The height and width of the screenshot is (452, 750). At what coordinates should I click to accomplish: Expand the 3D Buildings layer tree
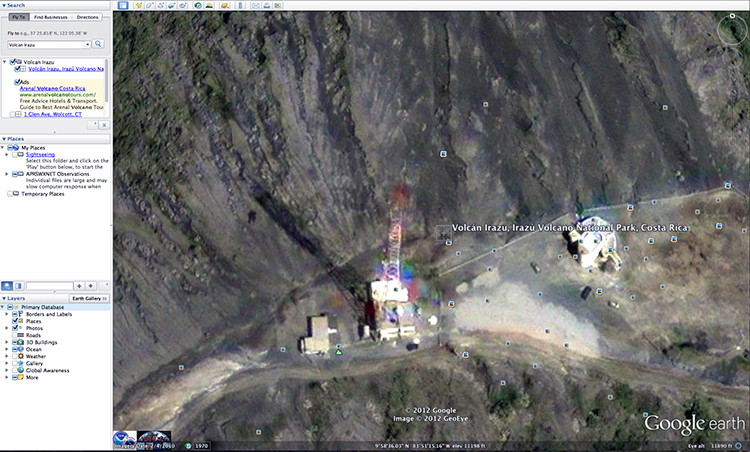7,342
